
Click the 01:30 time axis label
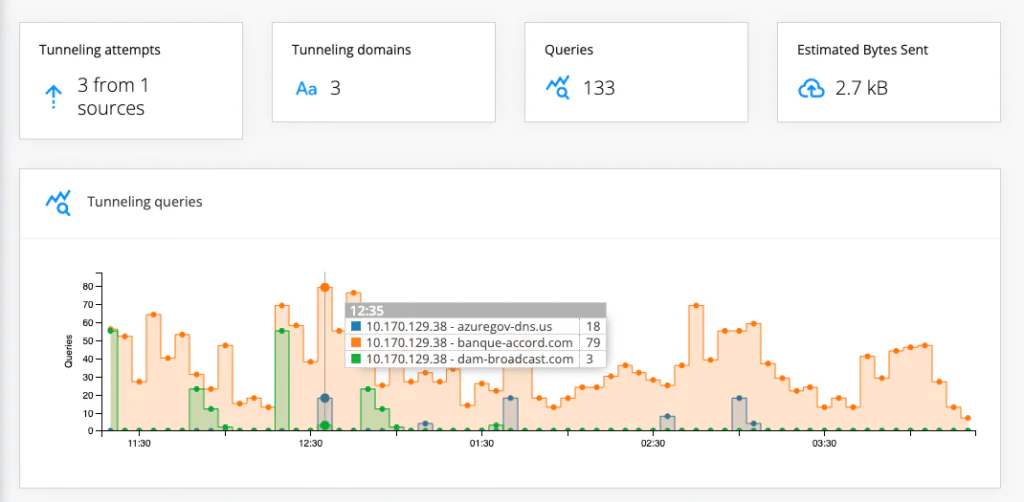tap(481, 444)
